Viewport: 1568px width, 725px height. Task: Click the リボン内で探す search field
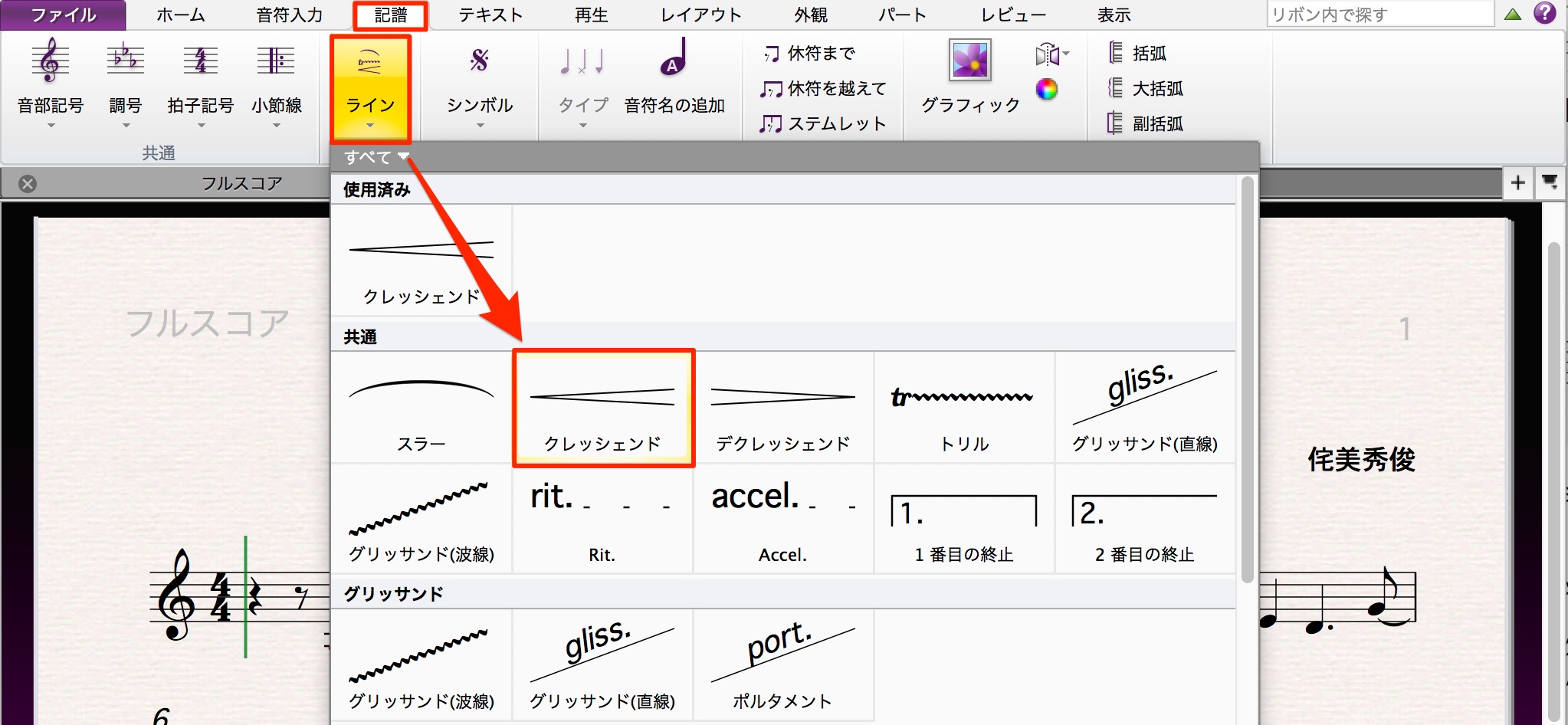point(1380,14)
